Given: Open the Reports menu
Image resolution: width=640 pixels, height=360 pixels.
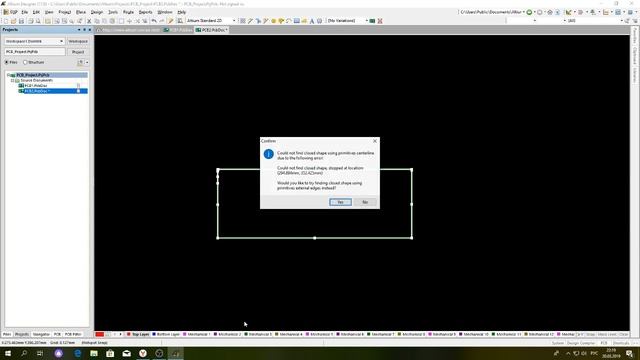Looking at the screenshot, I should [145, 12].
